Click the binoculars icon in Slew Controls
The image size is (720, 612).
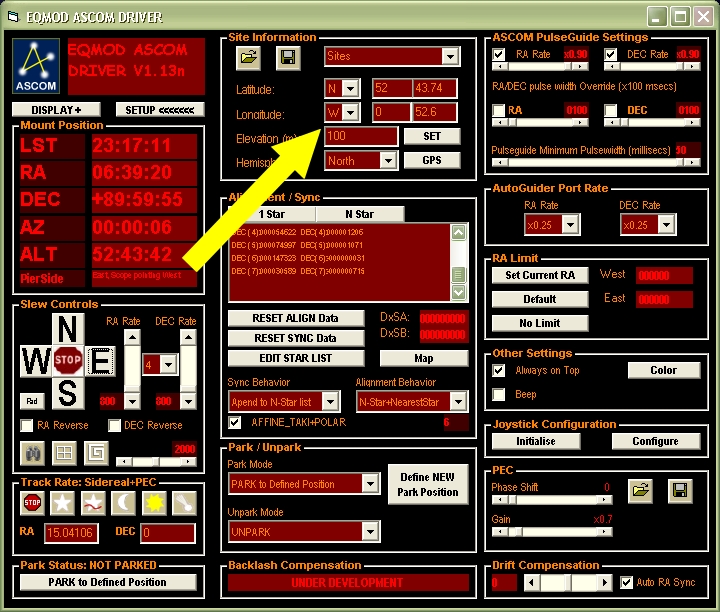(x=32, y=454)
